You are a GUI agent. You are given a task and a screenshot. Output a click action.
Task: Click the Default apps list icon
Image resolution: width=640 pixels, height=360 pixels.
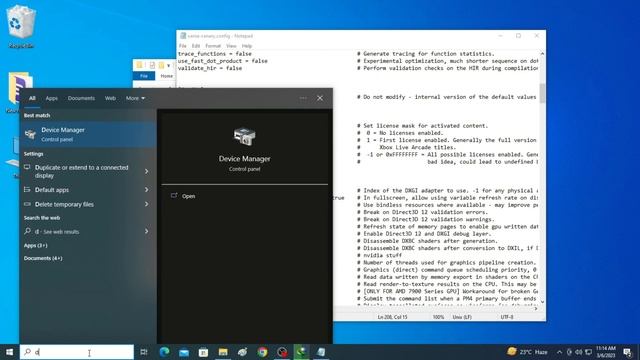pos(27,189)
